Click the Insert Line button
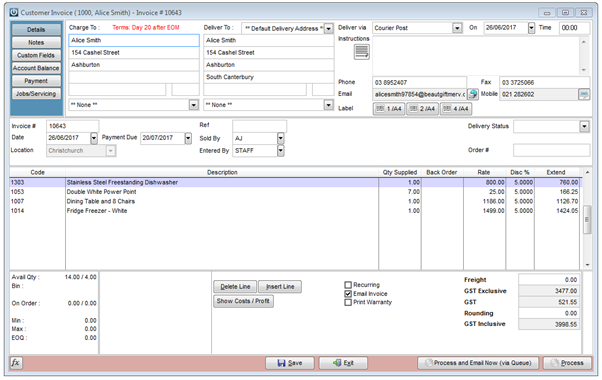602x380 pixels. [x=280, y=286]
